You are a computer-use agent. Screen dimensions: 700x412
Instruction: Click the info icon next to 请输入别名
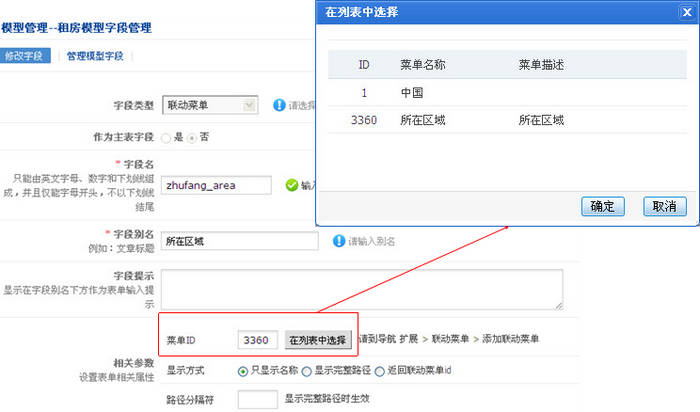point(338,241)
